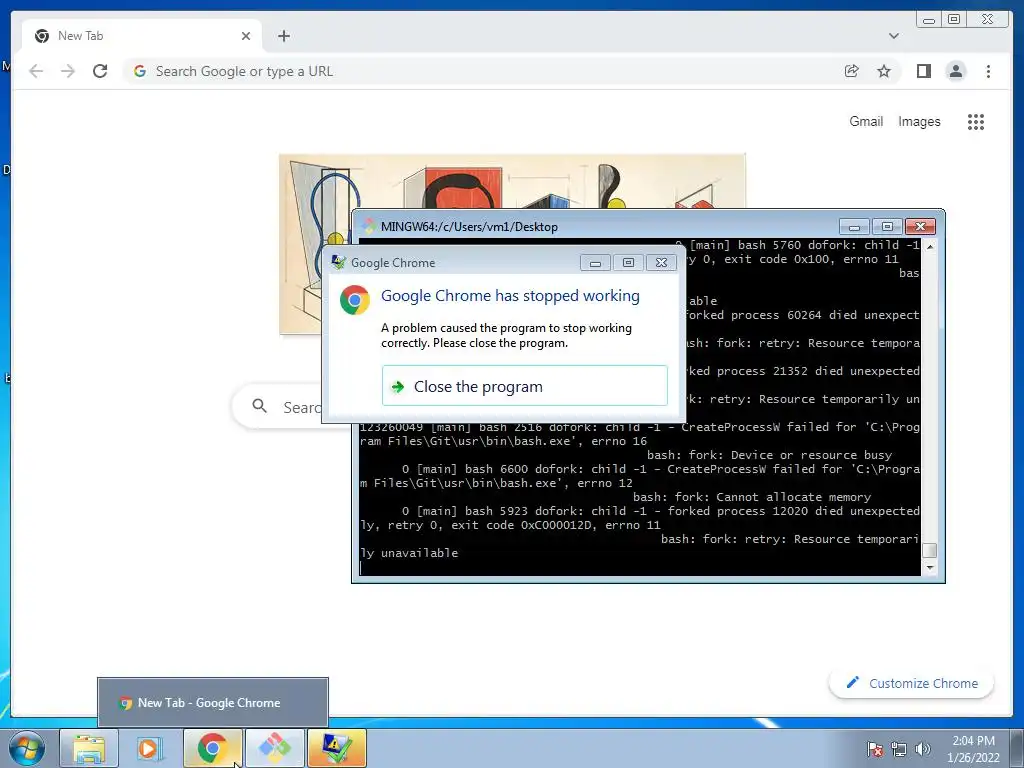Minimize the MINGW64 terminal window
The height and width of the screenshot is (768, 1024).
click(x=854, y=227)
